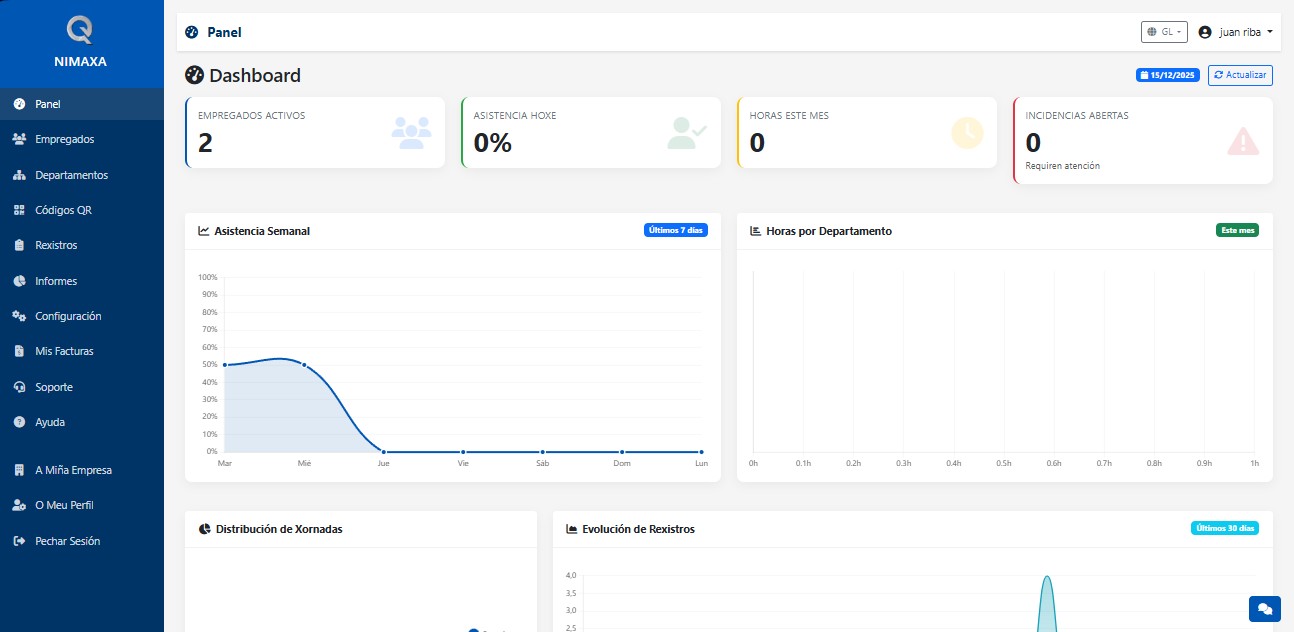Screen dimensions: 1294x632
Task: Click the Configuración gears icon
Action: pos(19,316)
